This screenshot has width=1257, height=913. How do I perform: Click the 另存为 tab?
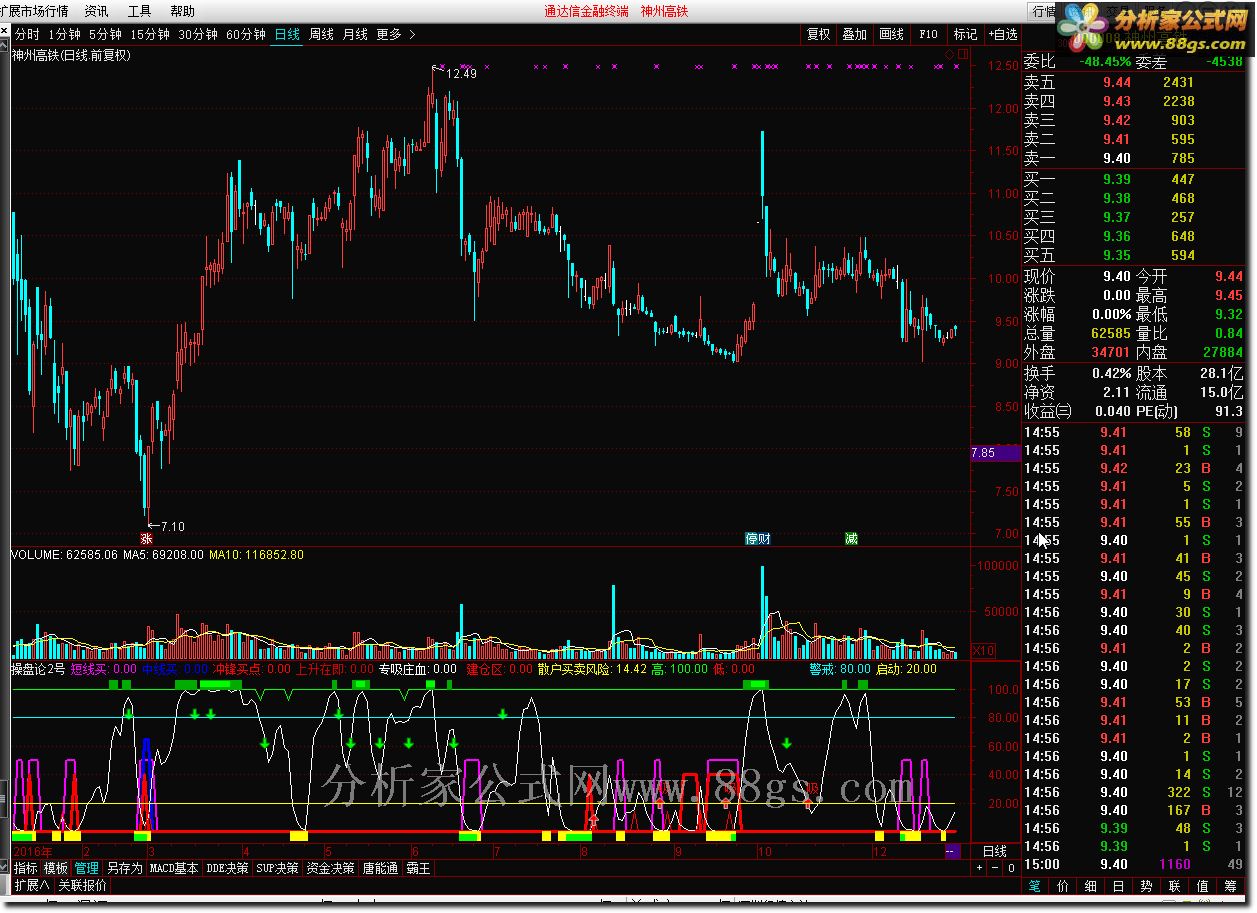pyautogui.click(x=124, y=868)
